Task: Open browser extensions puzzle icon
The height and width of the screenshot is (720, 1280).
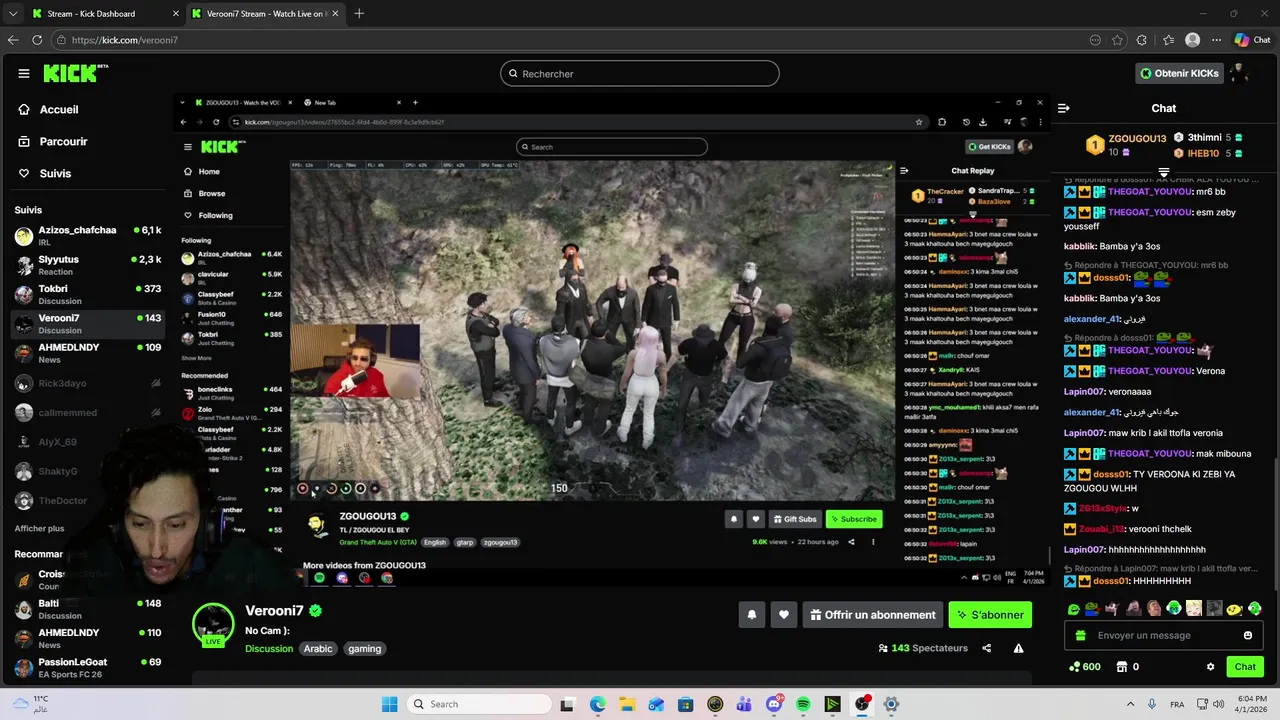Action: pyautogui.click(x=1142, y=40)
